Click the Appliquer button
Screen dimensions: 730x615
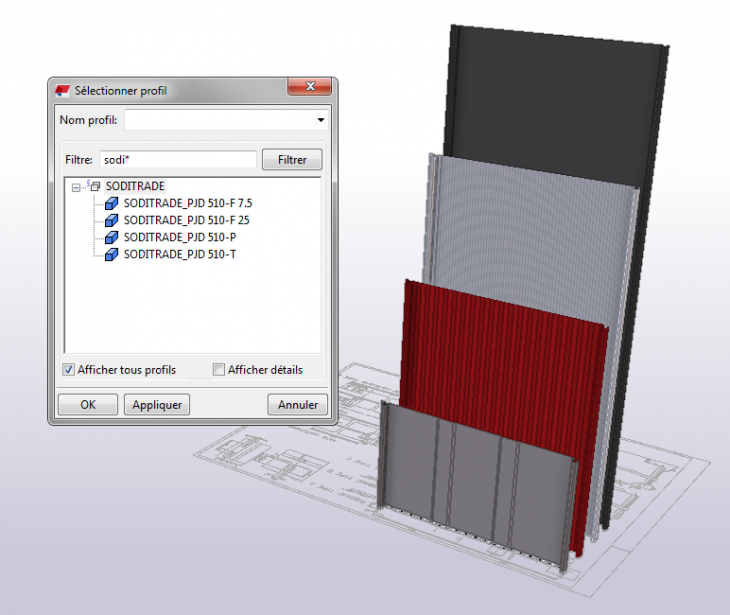click(157, 405)
